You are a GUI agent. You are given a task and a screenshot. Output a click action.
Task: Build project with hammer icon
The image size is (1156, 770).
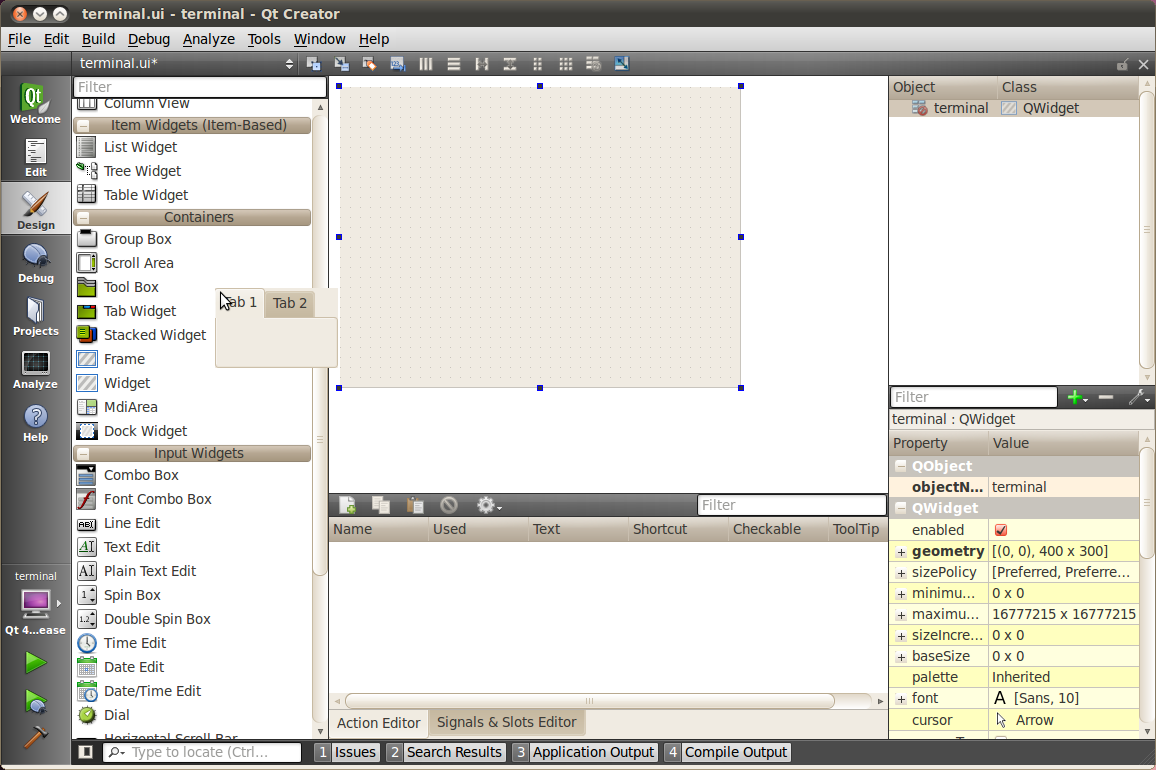(x=35, y=737)
